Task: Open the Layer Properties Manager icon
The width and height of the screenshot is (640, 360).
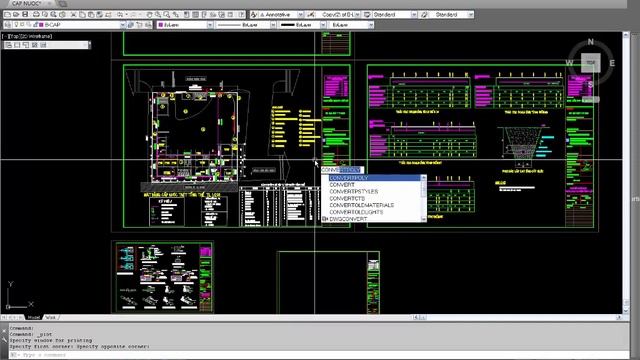Action: (8, 25)
